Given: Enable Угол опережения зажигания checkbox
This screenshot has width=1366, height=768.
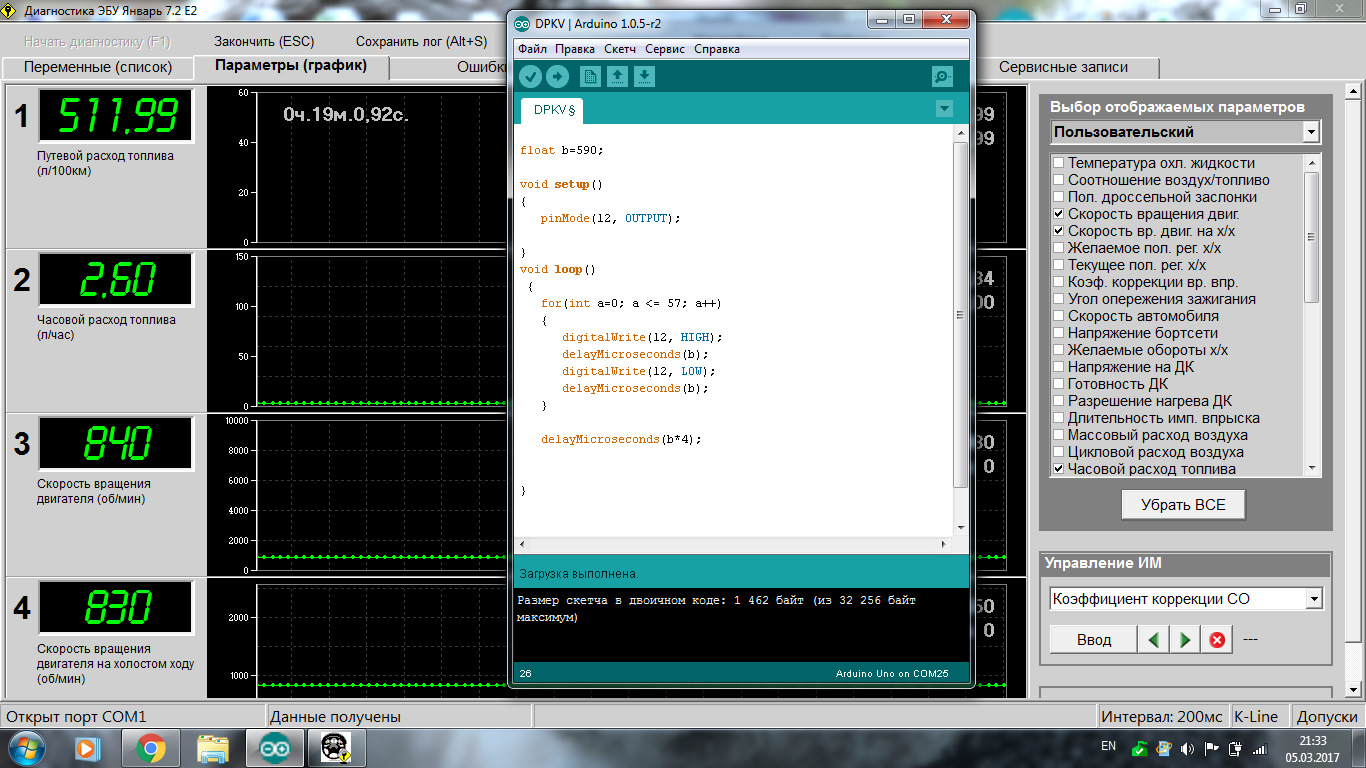Looking at the screenshot, I should tap(1059, 299).
